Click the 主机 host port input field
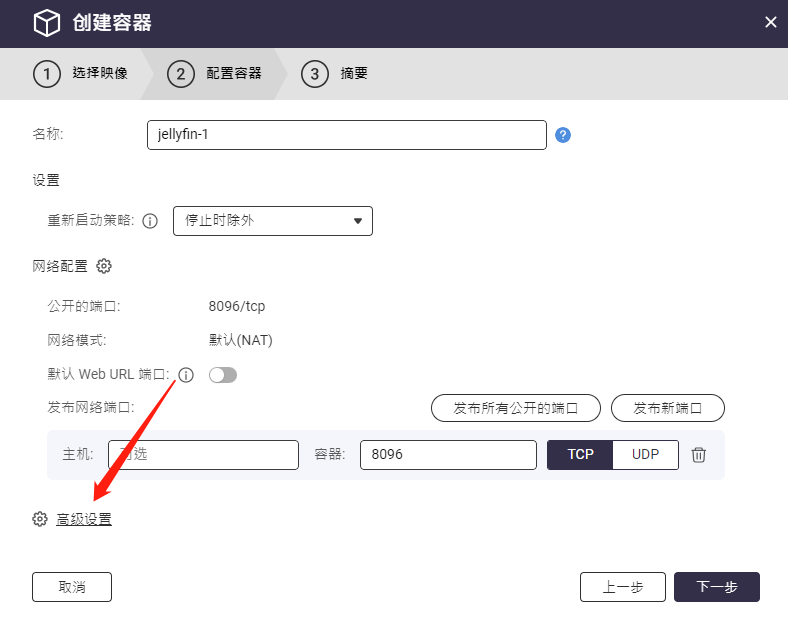The height and width of the screenshot is (618, 788). click(x=204, y=455)
